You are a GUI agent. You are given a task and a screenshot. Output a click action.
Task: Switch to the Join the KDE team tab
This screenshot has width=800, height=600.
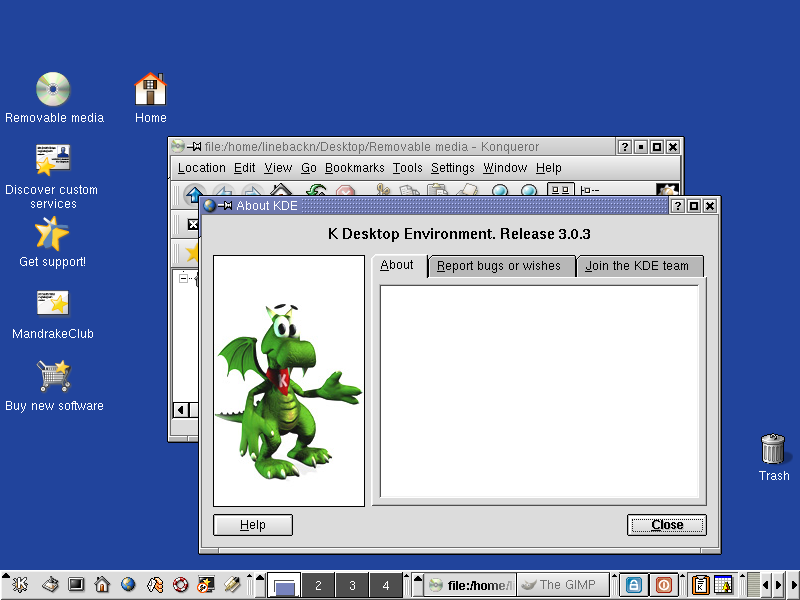point(637,266)
